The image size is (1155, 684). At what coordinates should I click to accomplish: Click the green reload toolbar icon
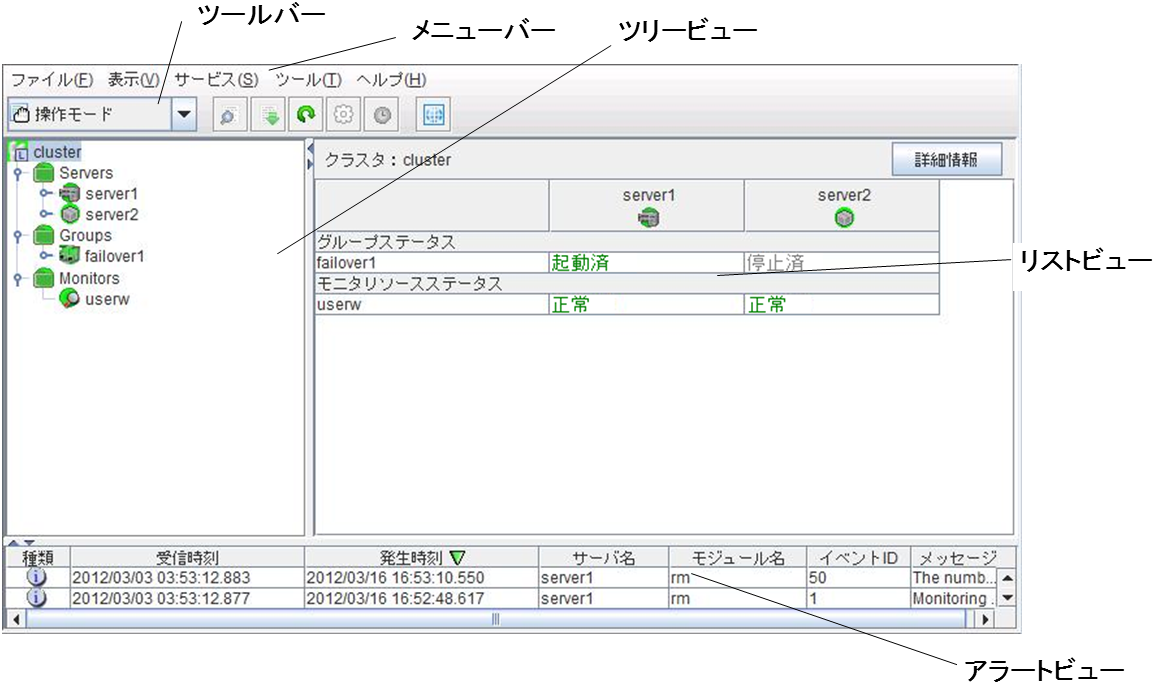[305, 115]
